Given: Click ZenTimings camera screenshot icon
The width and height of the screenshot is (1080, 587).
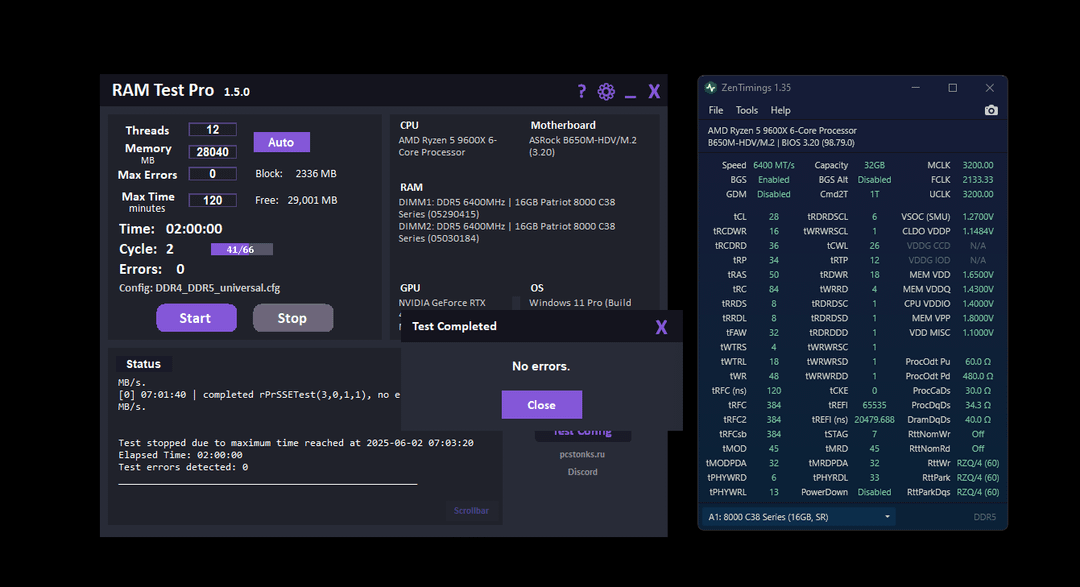Looking at the screenshot, I should pos(991,110).
